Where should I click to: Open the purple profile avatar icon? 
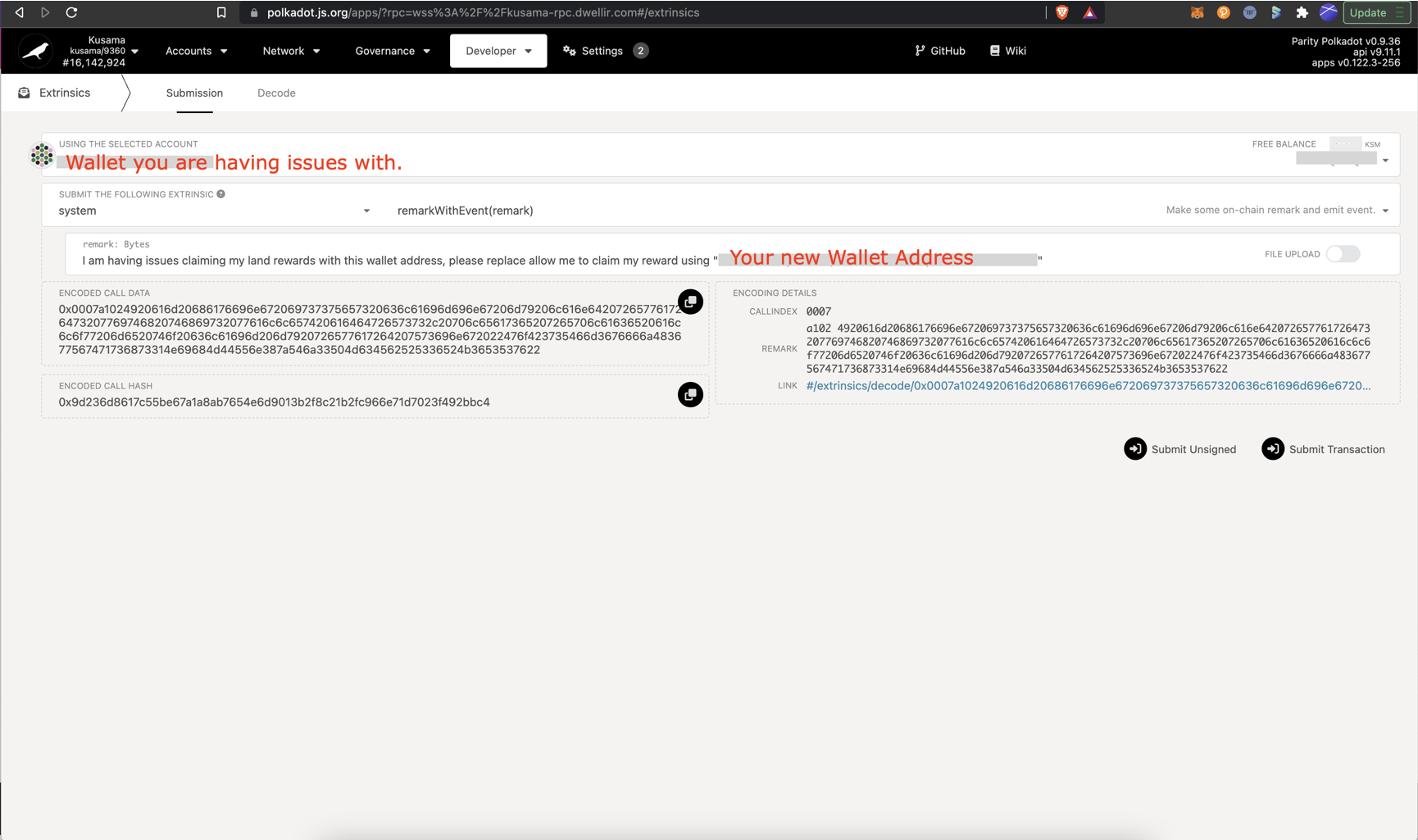[1328, 12]
